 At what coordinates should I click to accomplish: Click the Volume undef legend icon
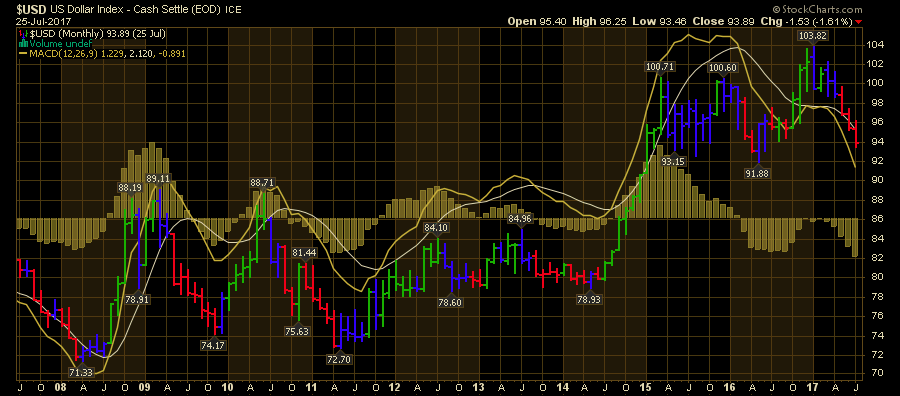pyautogui.click(x=23, y=44)
